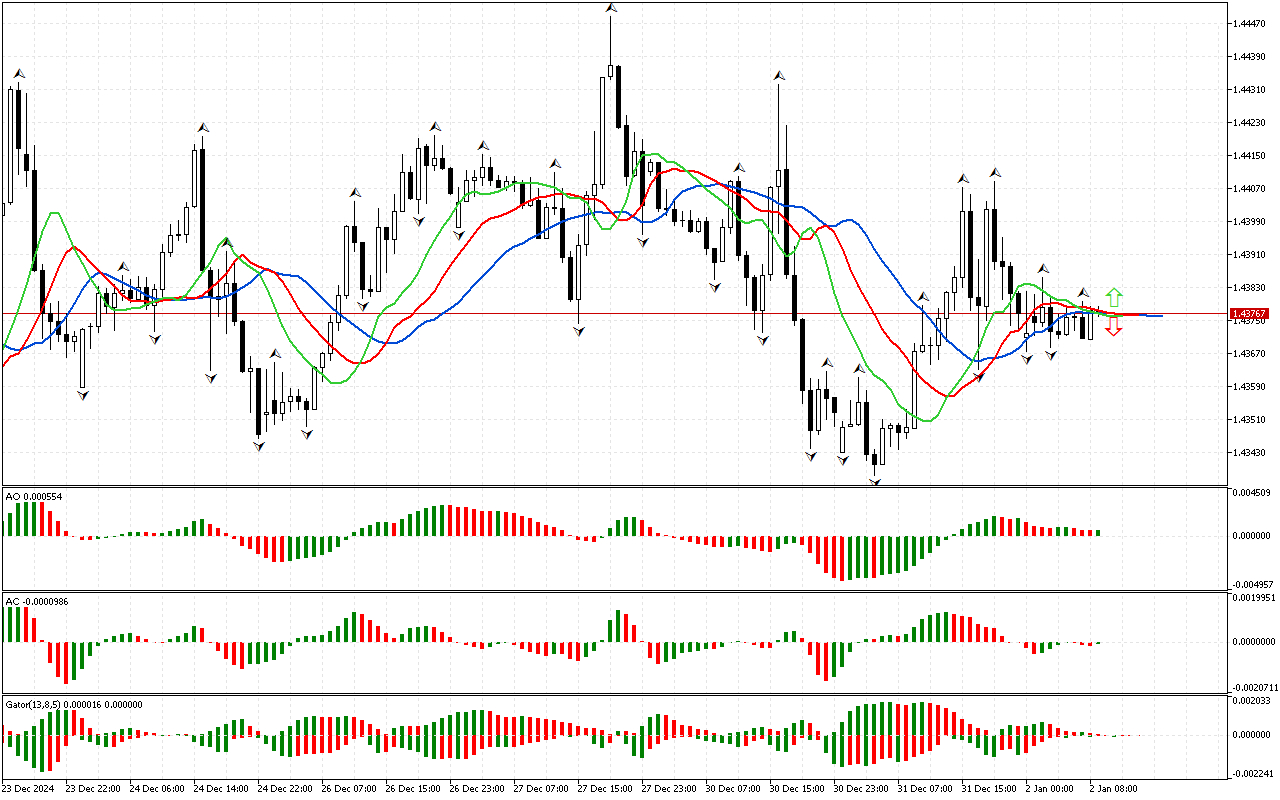The image size is (1280, 800).
Task: Click the AO panel zero level 0.000000
Action: click(1251, 536)
